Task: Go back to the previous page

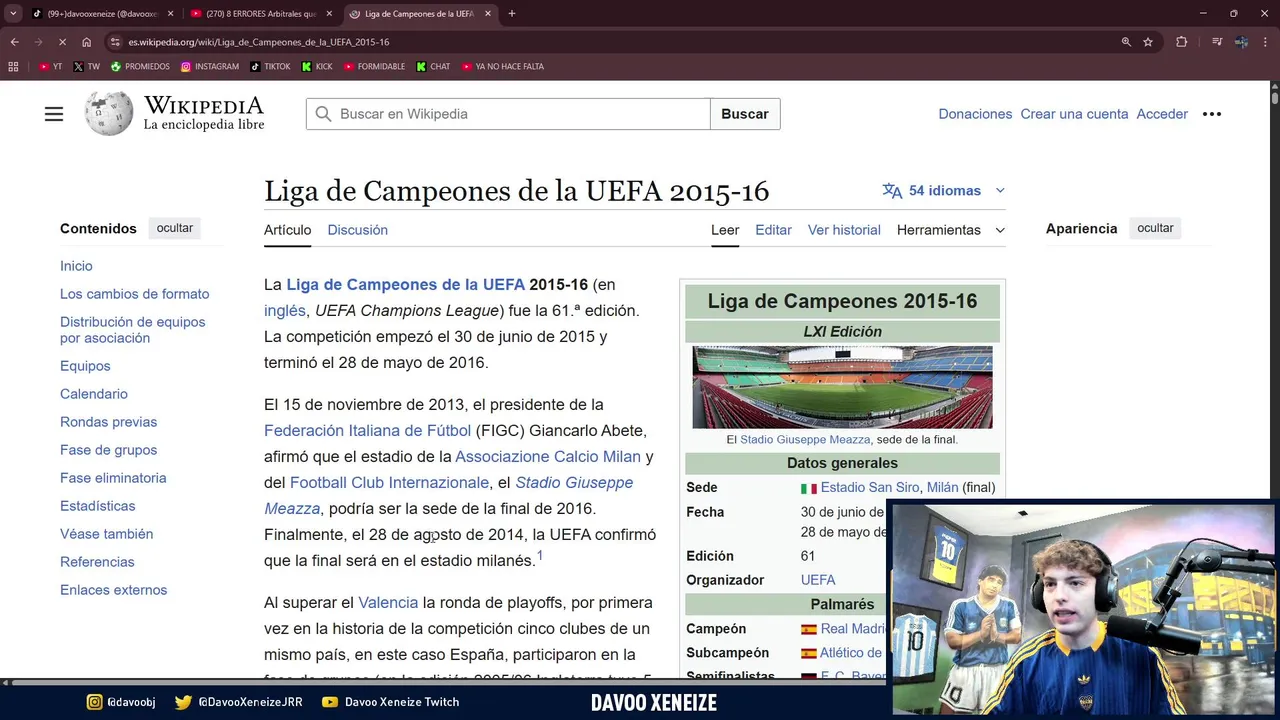Action: pyautogui.click(x=14, y=42)
